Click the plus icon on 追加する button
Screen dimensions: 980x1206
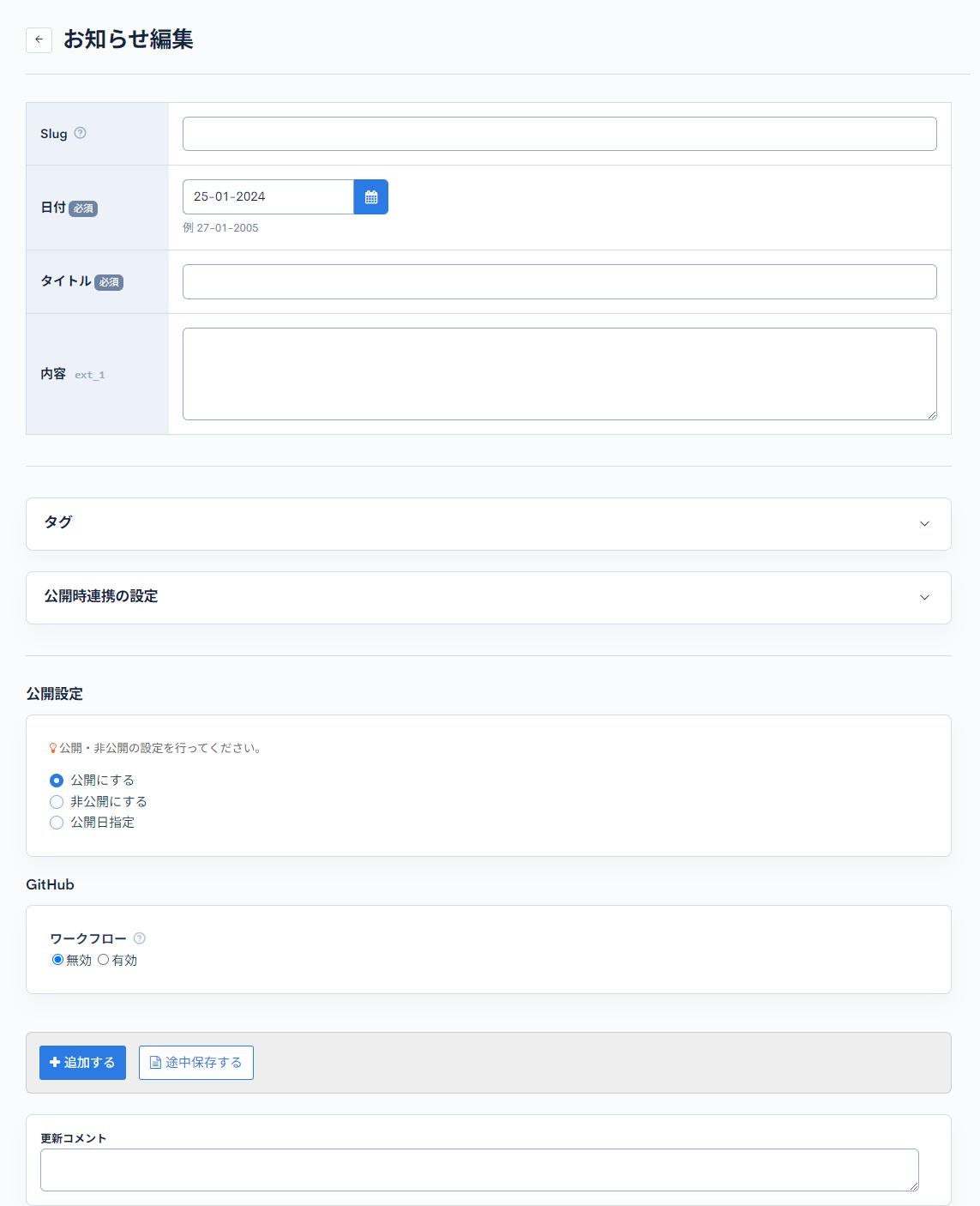point(53,1062)
